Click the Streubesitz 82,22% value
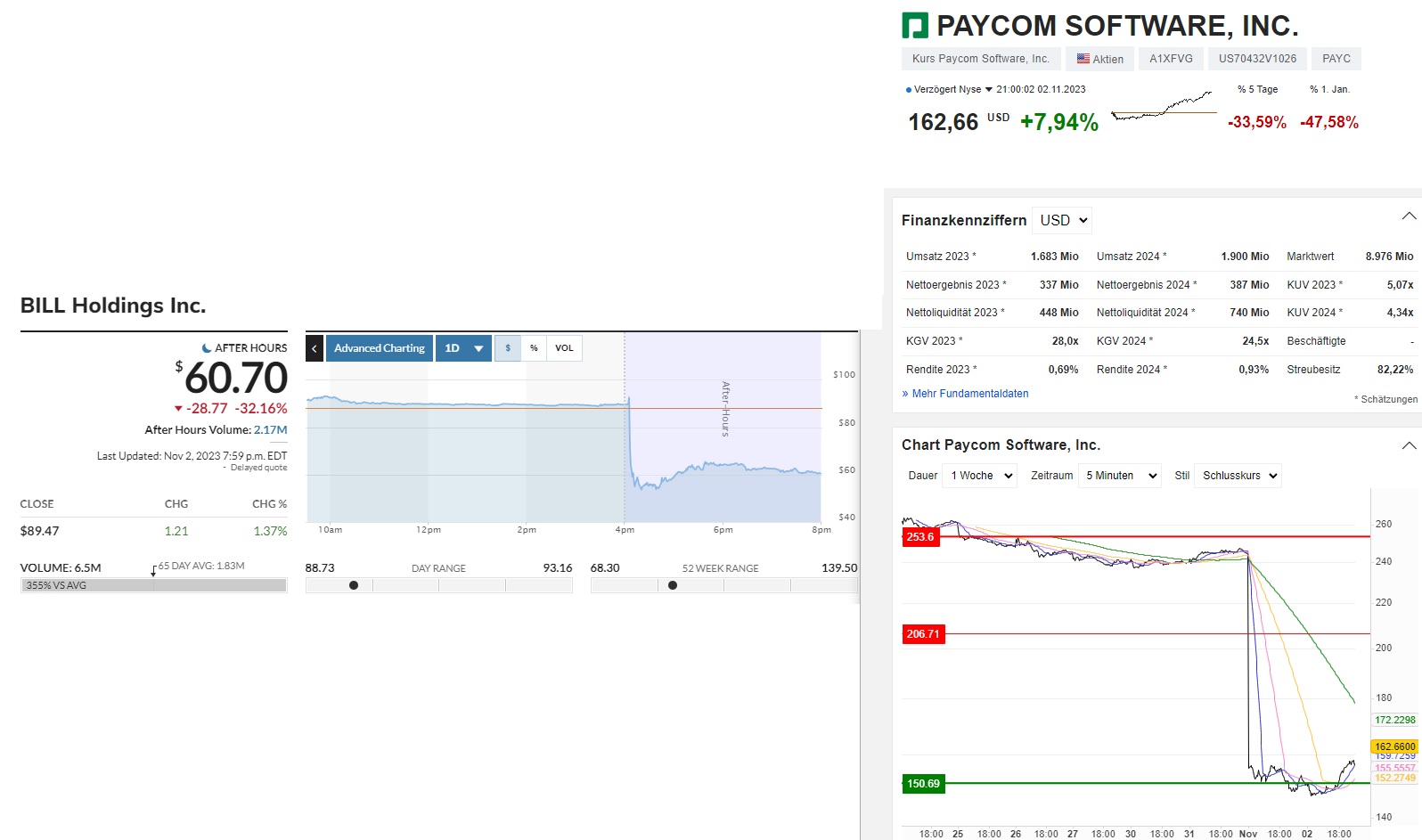This screenshot has width=1422, height=840. click(1395, 370)
